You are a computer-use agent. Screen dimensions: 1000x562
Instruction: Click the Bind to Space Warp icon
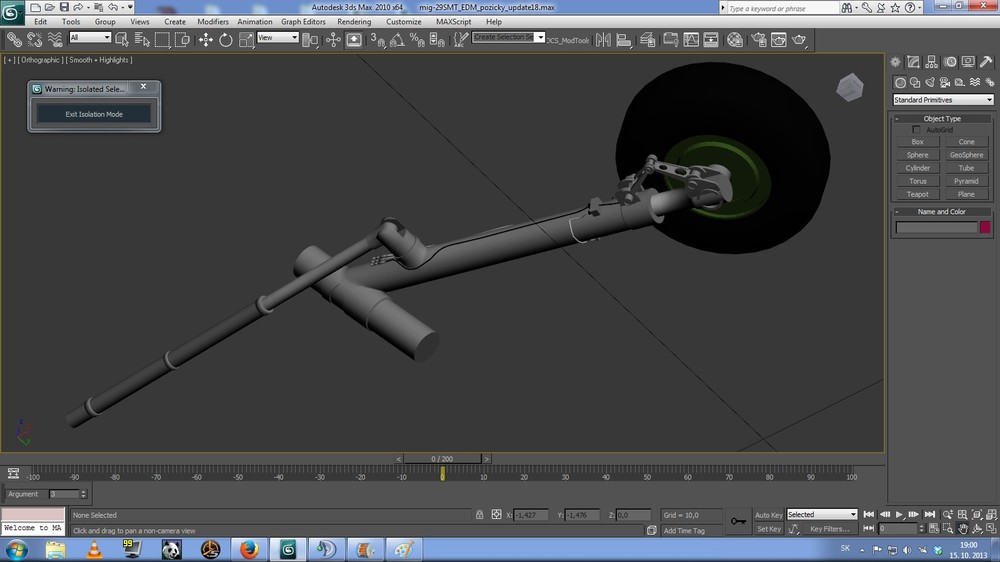[55, 40]
